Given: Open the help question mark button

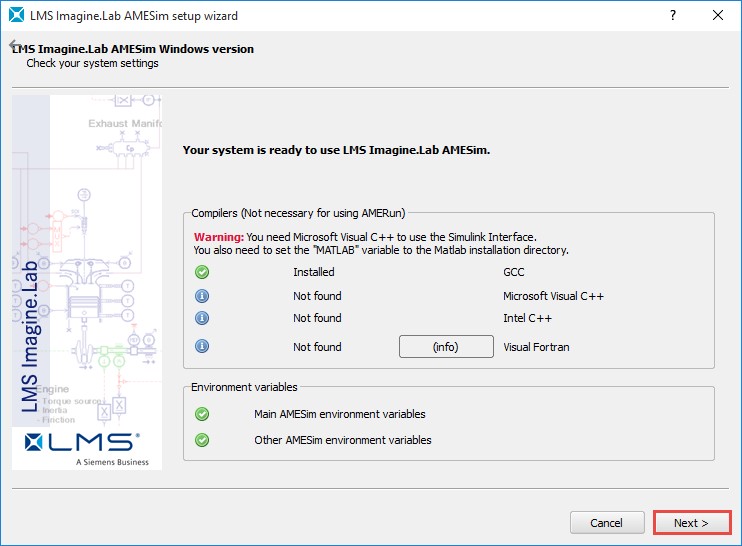Looking at the screenshot, I should (x=671, y=16).
